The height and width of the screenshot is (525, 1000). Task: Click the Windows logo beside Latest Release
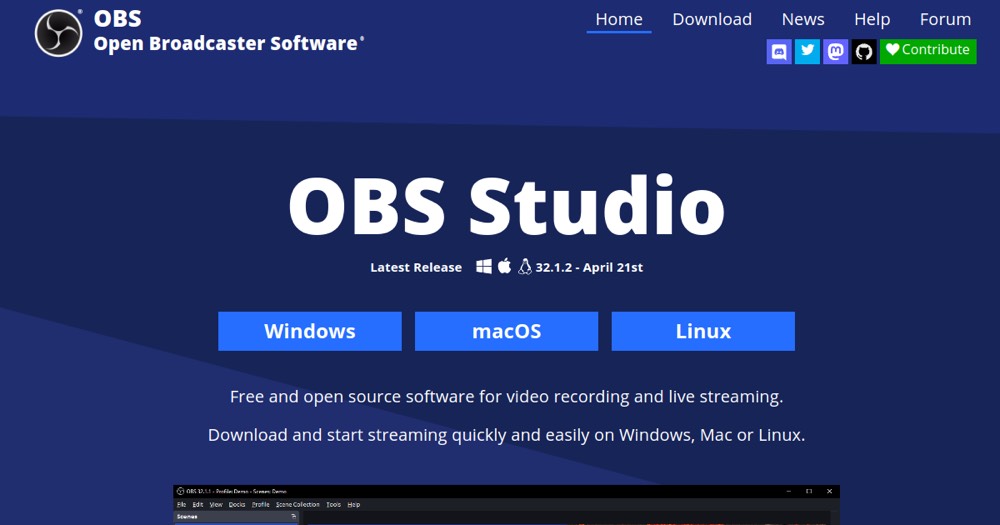[484, 267]
